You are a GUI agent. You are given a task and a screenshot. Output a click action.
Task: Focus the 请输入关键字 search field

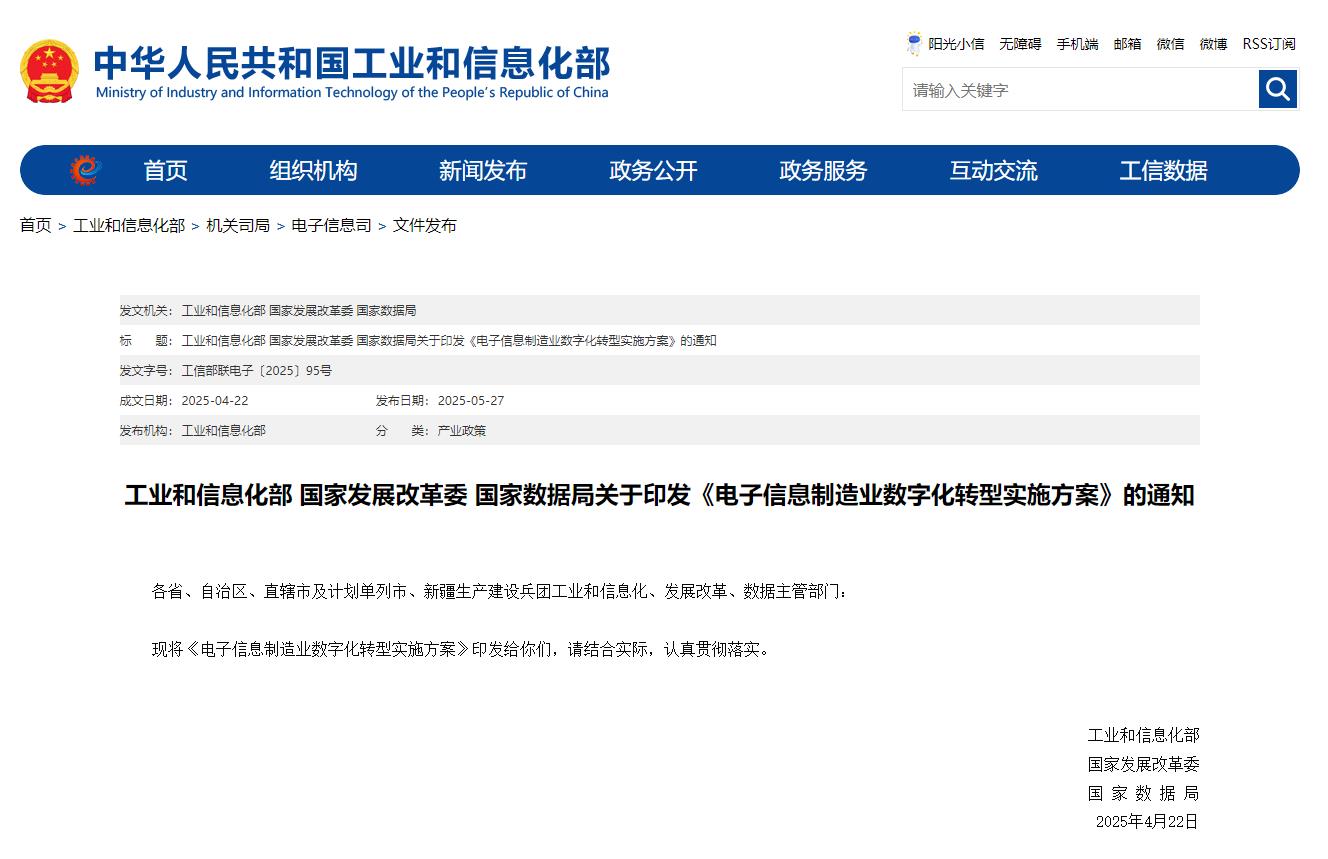coord(1080,89)
